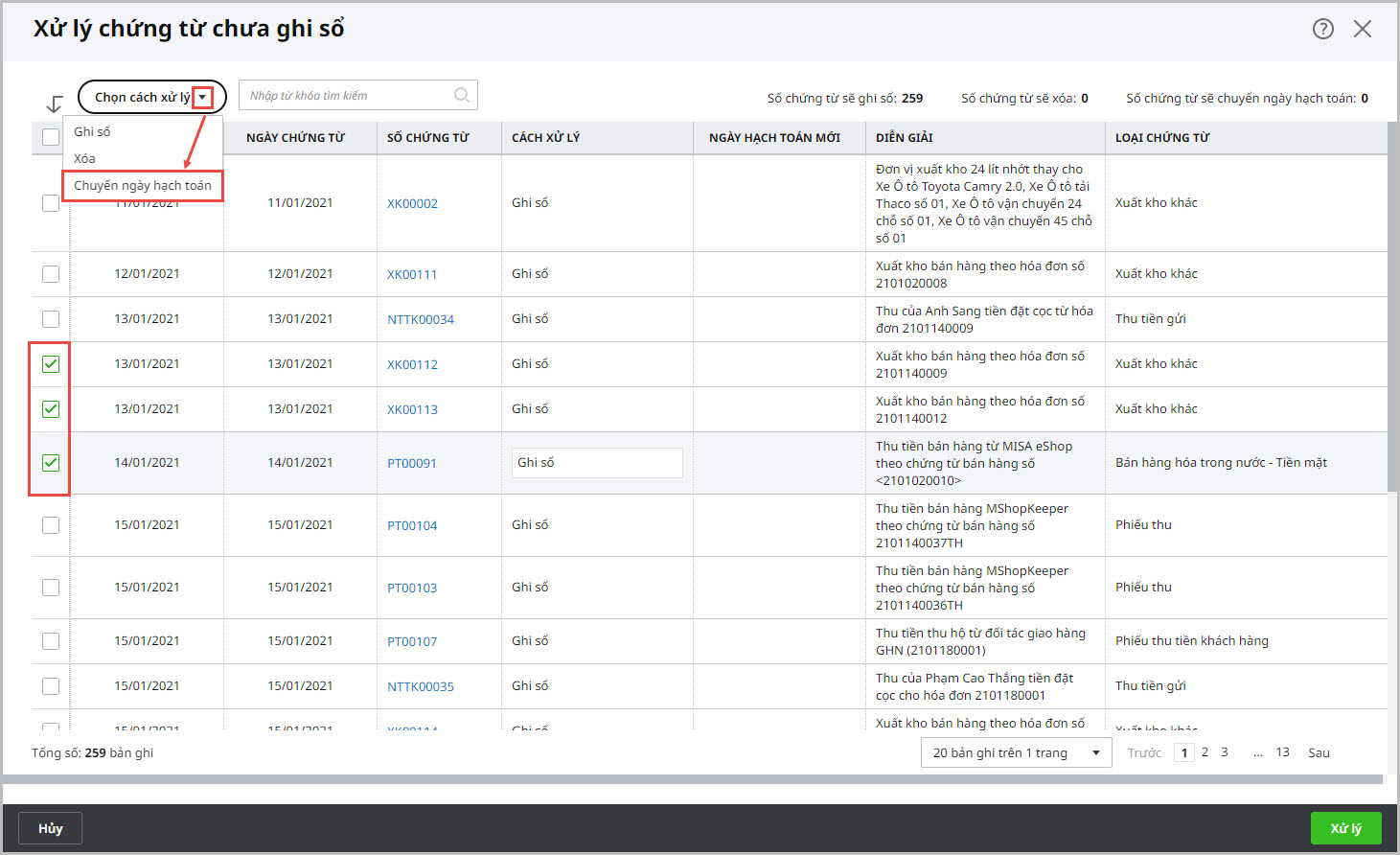Open voucher link XK00002
The width and height of the screenshot is (1400, 855).
click(412, 204)
